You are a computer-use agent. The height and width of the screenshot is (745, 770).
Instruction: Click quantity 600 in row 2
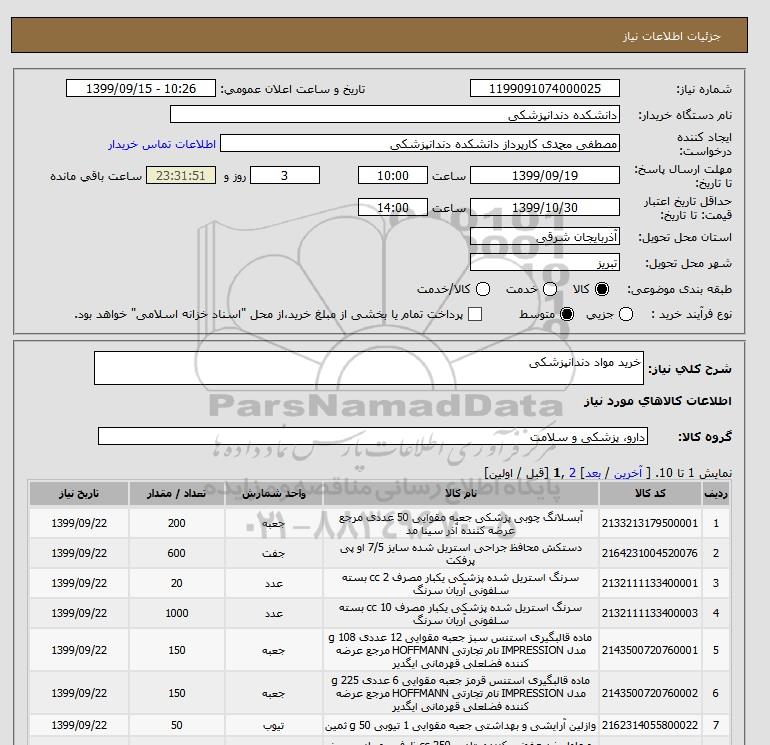click(x=177, y=553)
